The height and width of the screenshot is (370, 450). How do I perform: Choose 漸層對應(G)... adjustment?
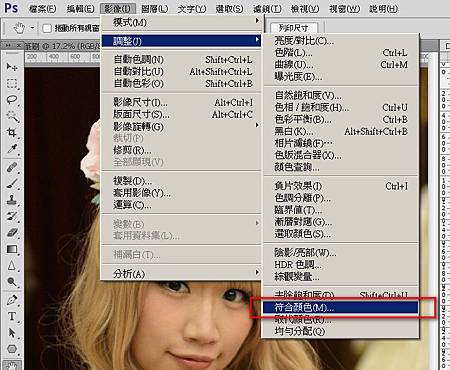click(x=341, y=222)
